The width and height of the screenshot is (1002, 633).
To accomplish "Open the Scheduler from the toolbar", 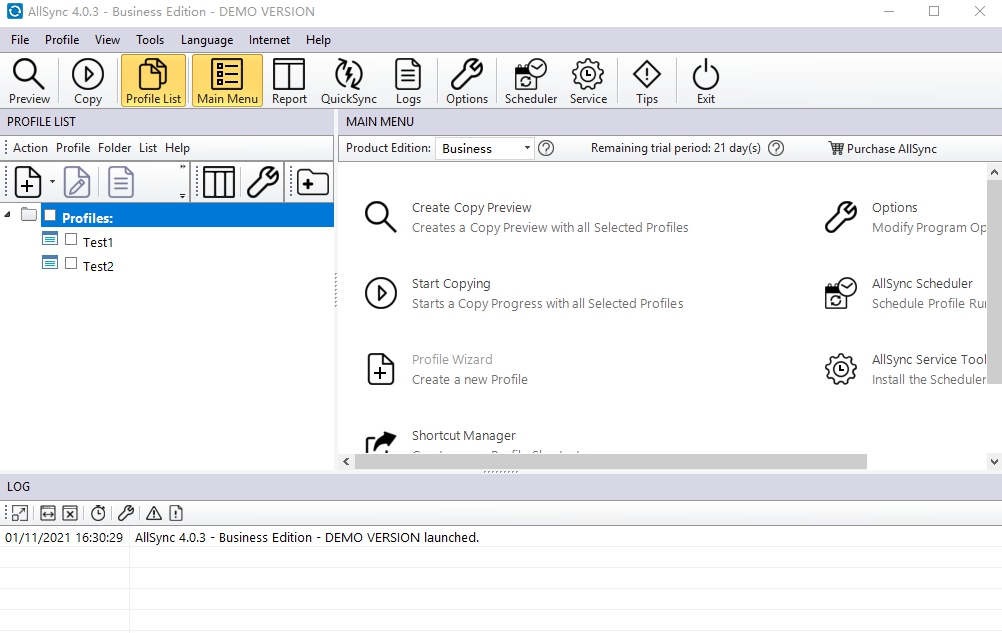I will pos(530,80).
